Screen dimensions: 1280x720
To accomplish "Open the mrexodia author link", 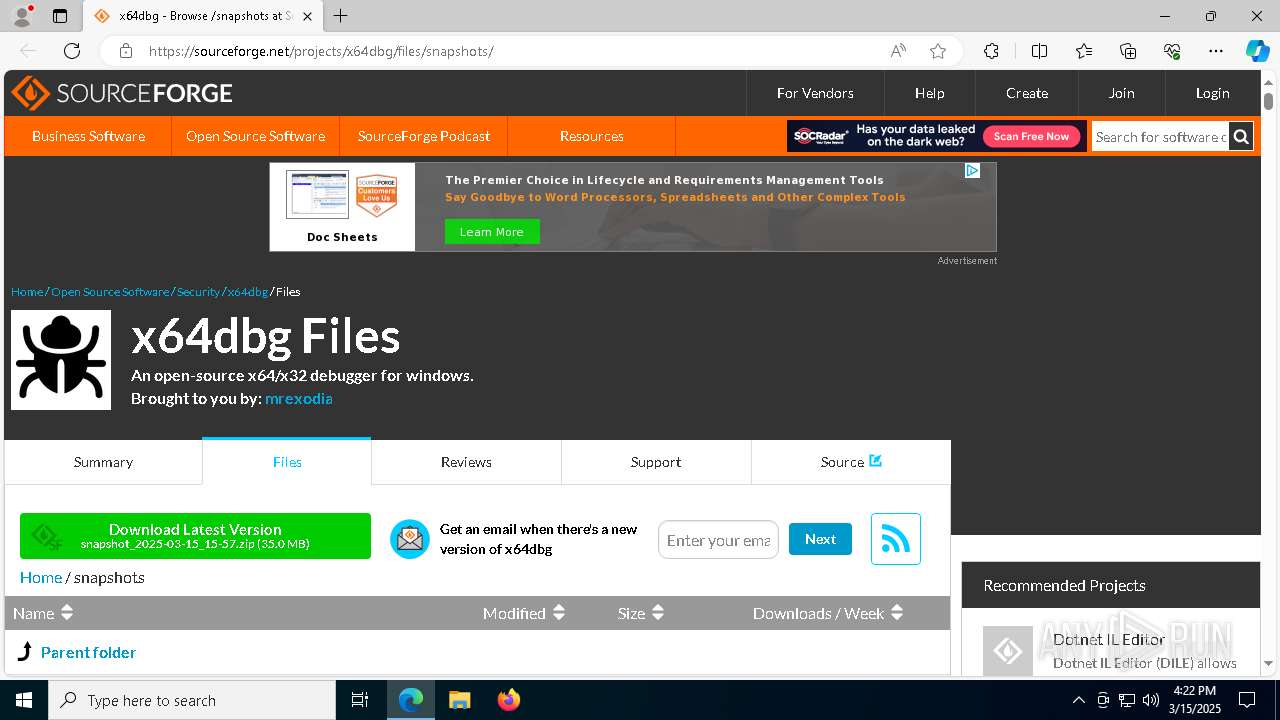I will [298, 398].
